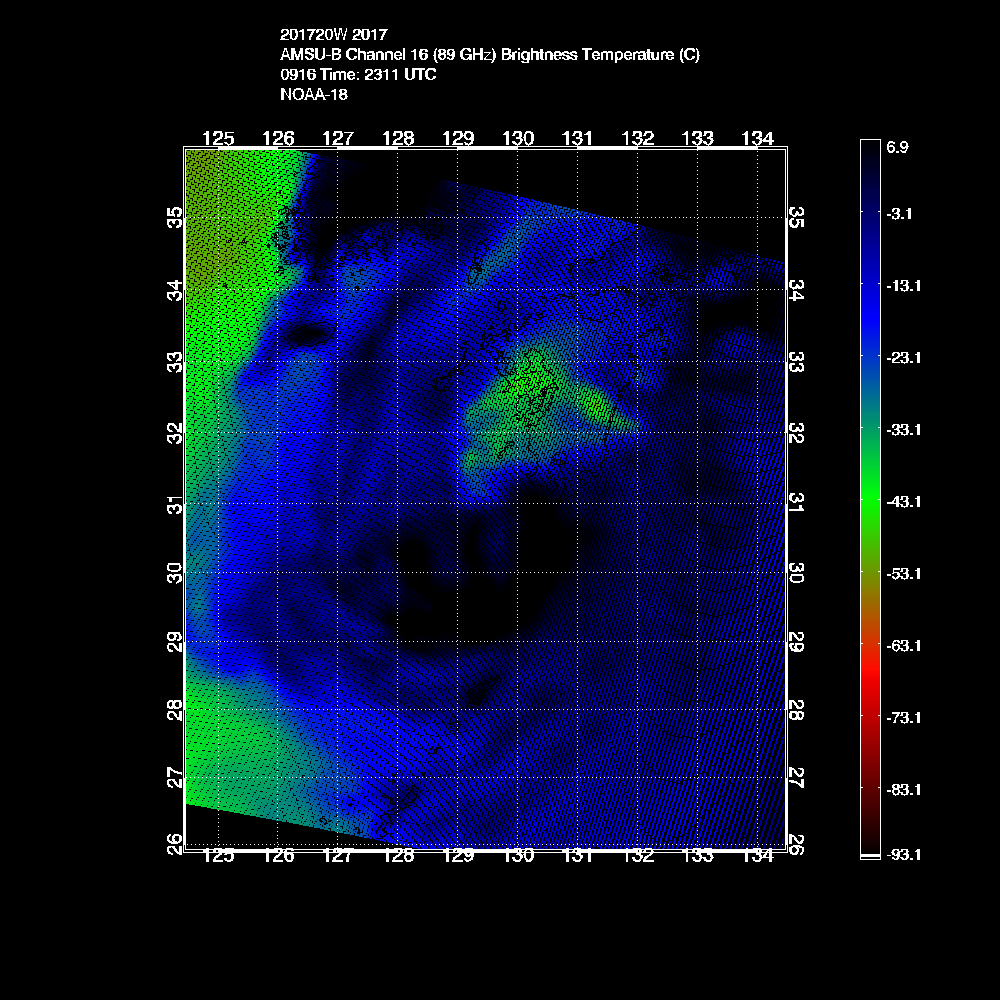
Task: Click latitude label "34" on the left axis
Action: (x=175, y=290)
